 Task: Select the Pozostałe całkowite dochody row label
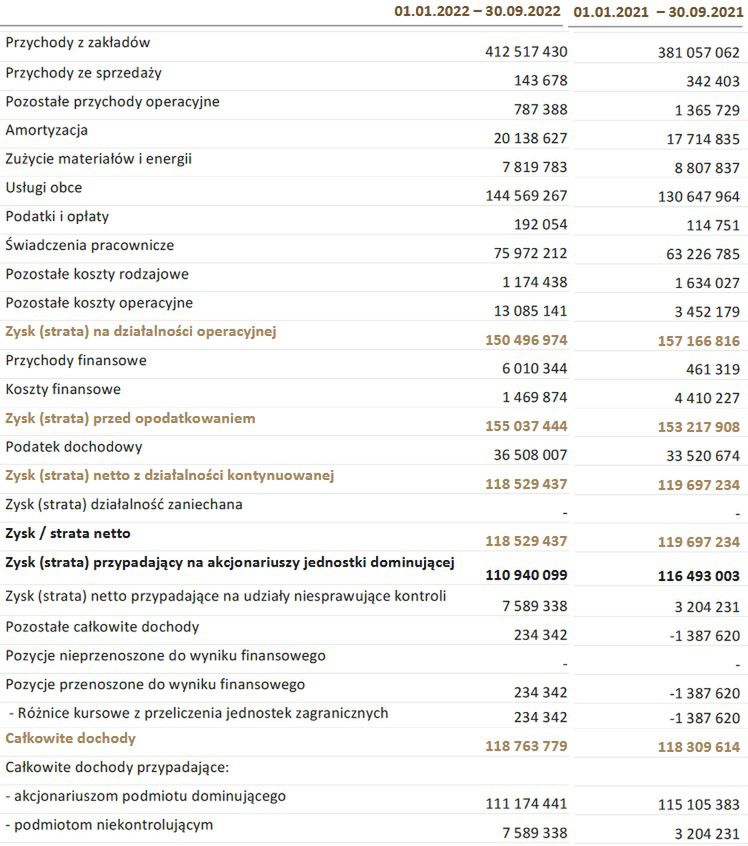[x=102, y=627]
